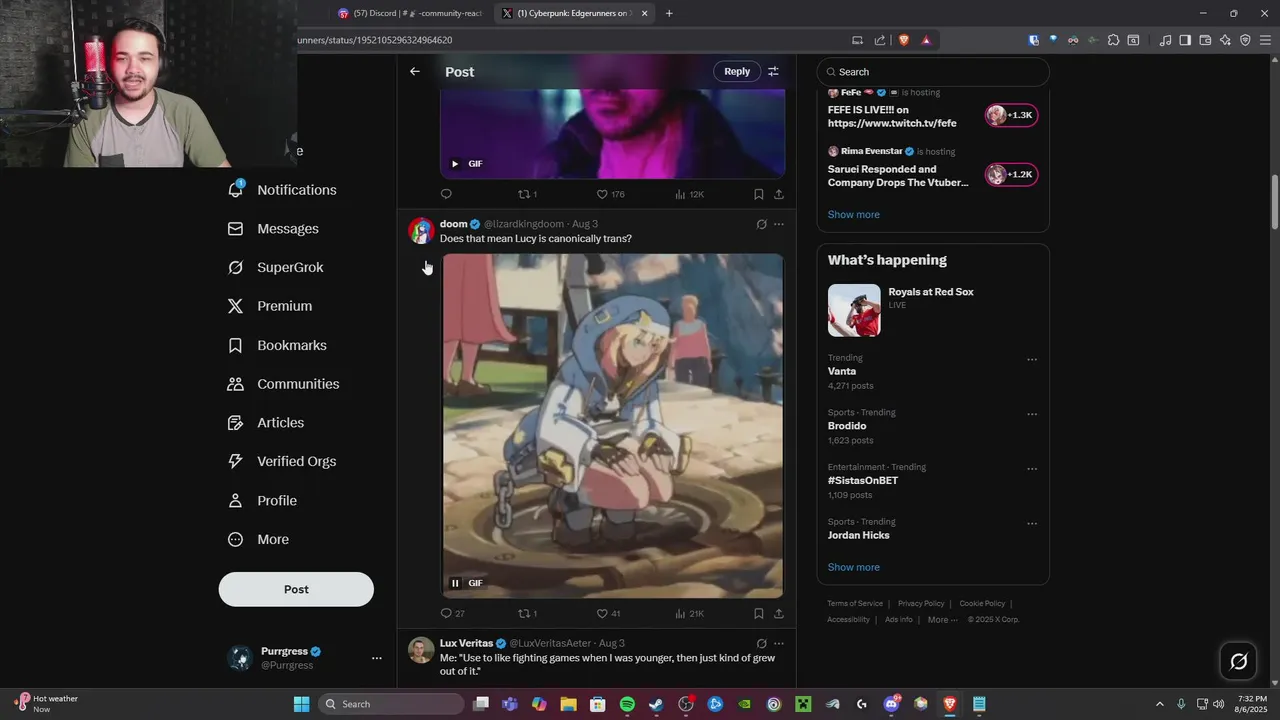Open the browser hamburger menu
This screenshot has width=1280, height=720.
tap(1265, 40)
